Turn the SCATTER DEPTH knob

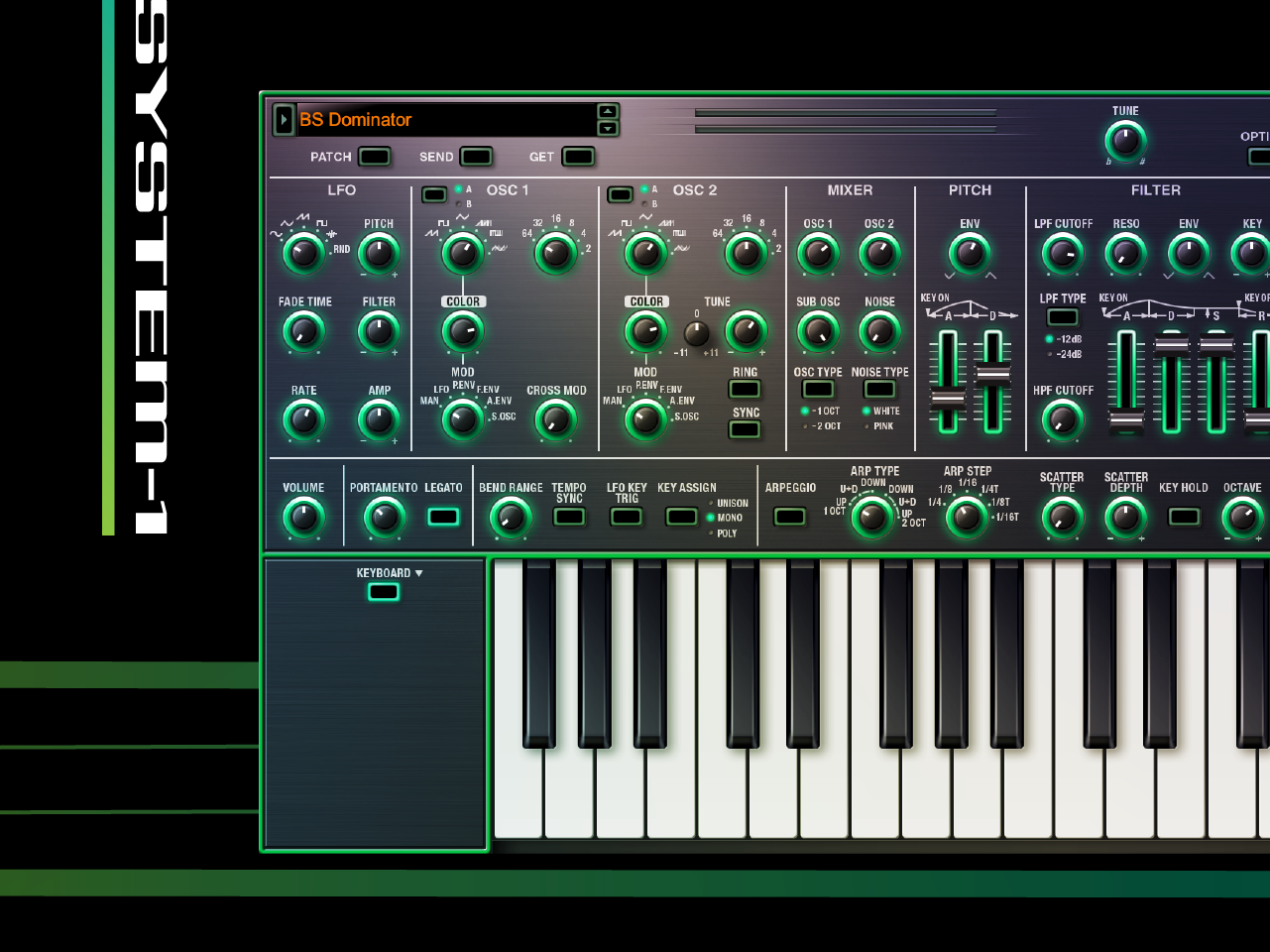click(x=1125, y=516)
